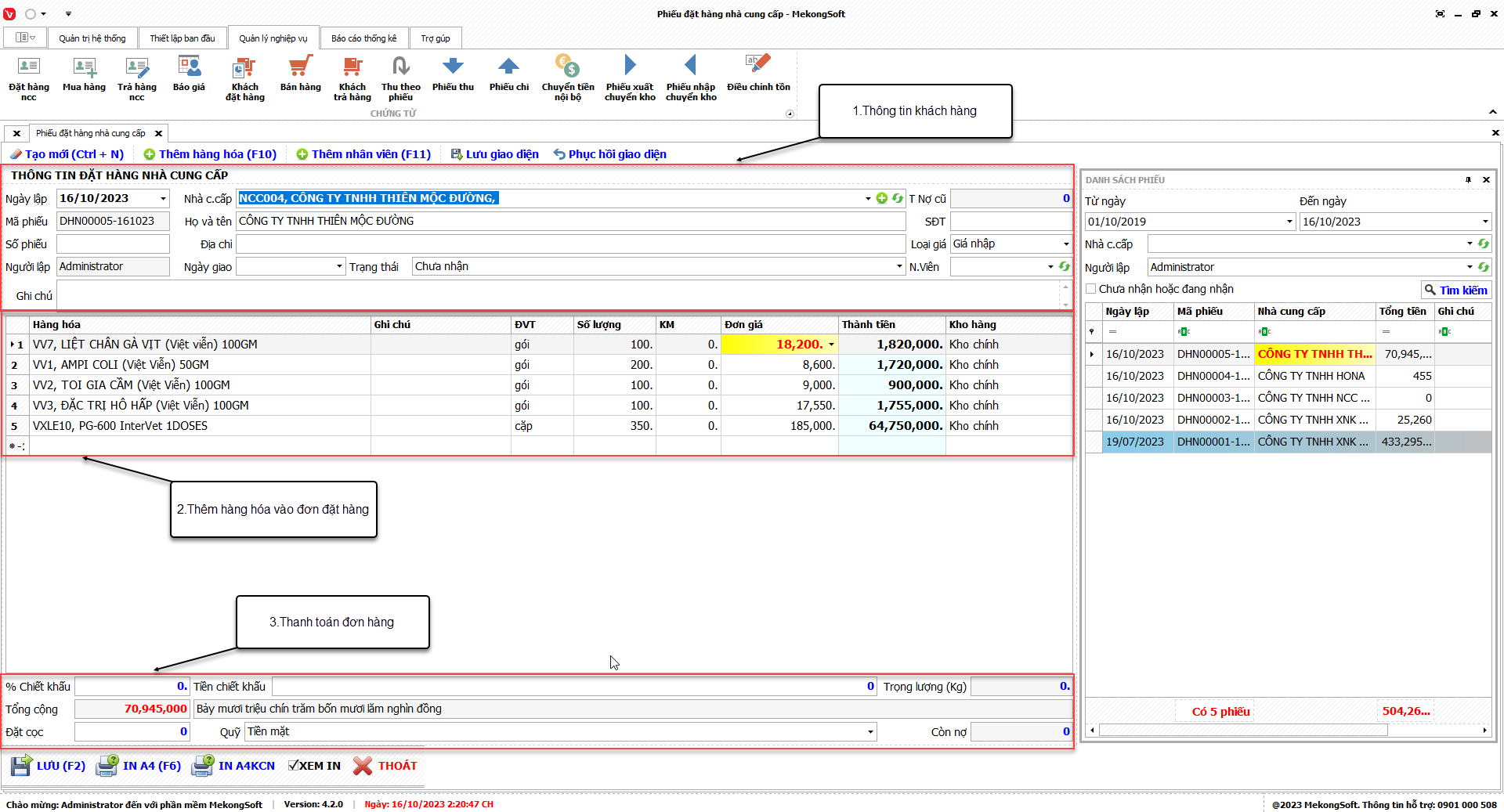Click Thêm hàng hóa (F10) link
1504x812 pixels.
click(210, 154)
